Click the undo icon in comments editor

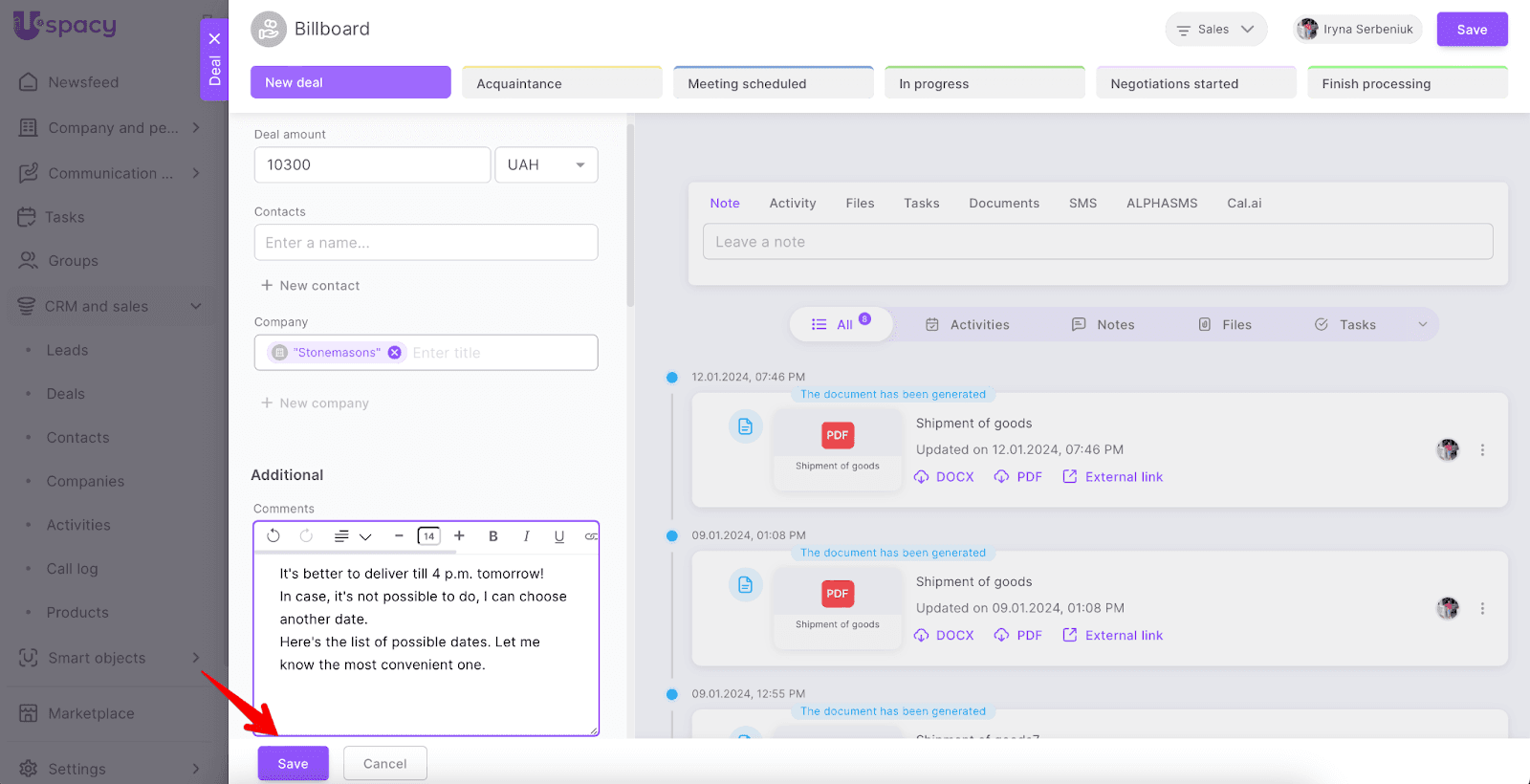273,536
